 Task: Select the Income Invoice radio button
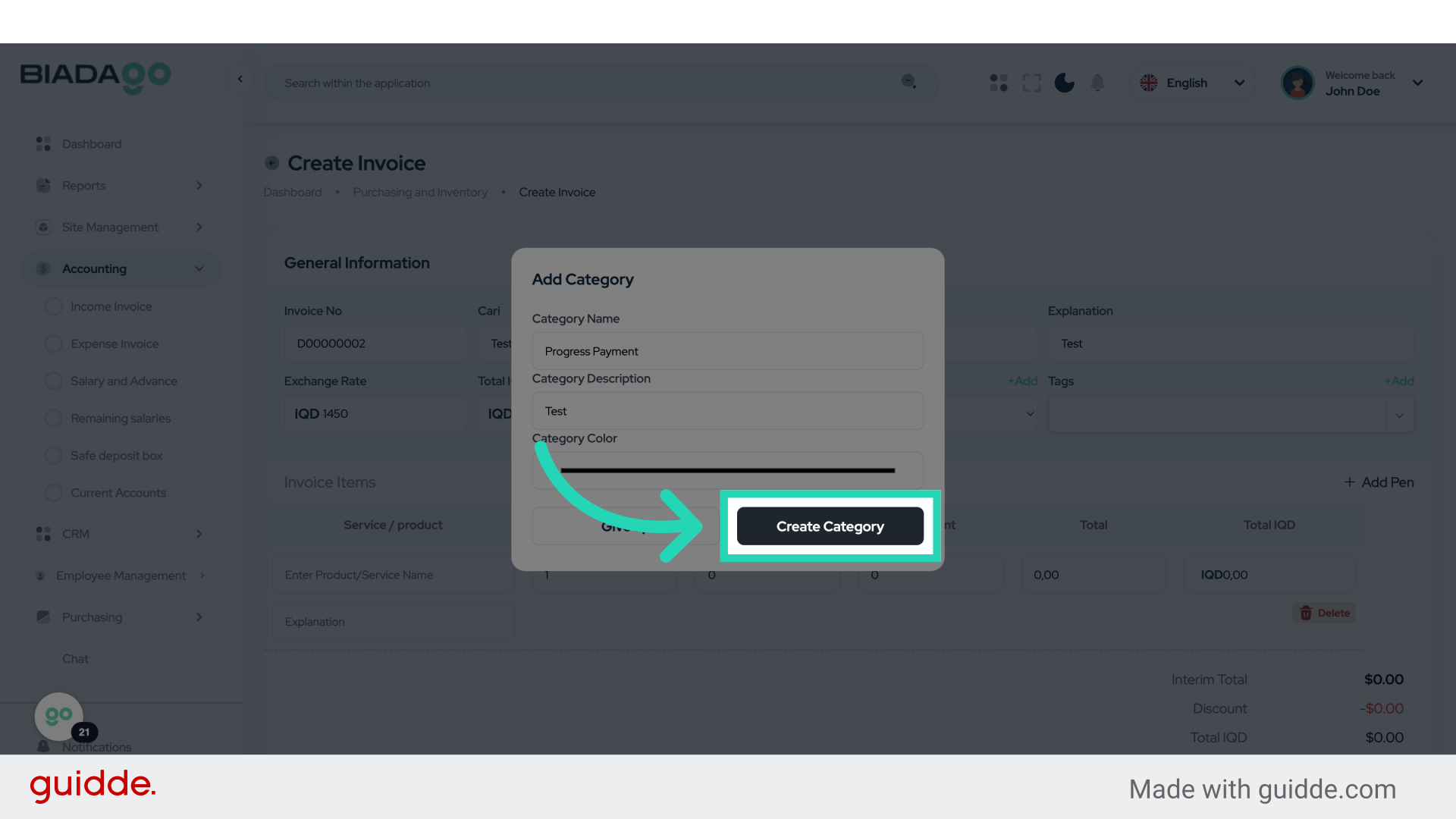point(53,306)
